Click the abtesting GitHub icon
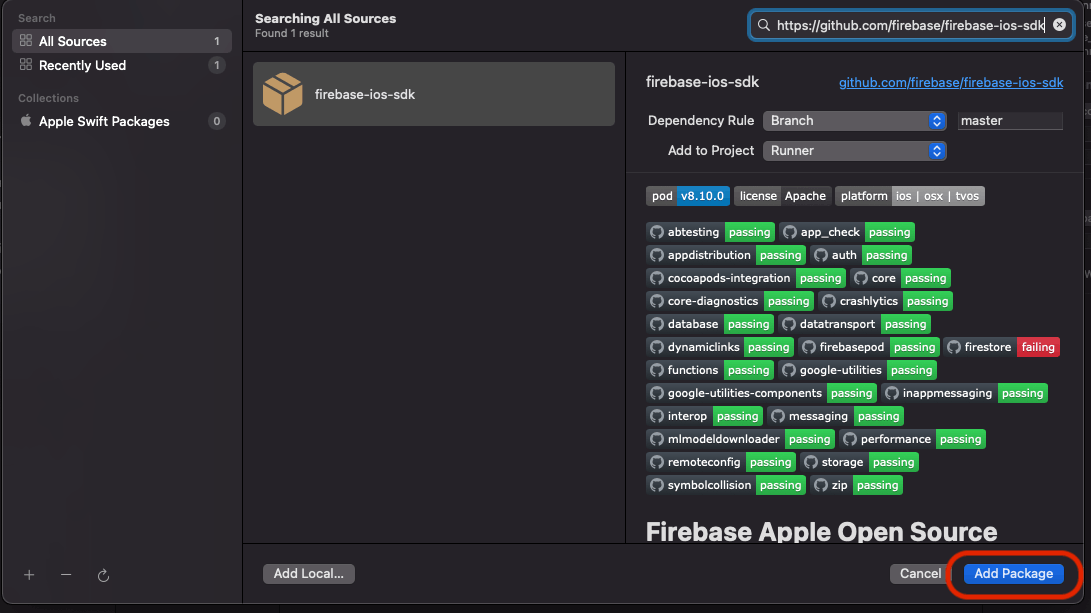The height and width of the screenshot is (613, 1091). click(x=657, y=232)
